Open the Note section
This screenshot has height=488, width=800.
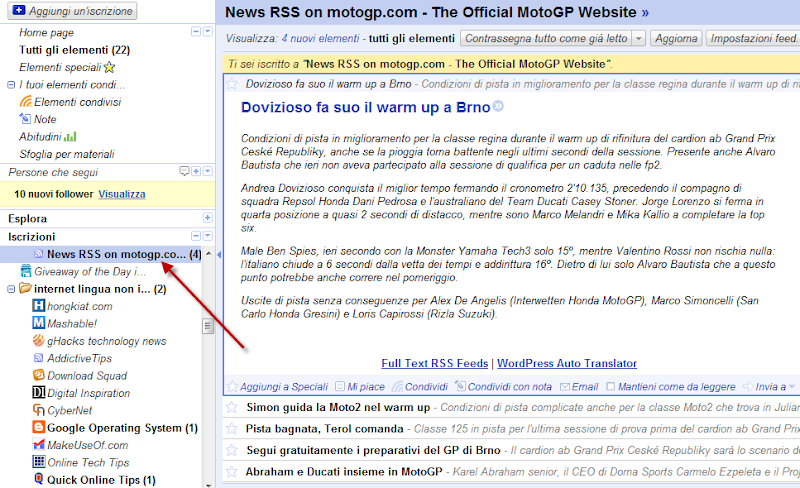coord(38,119)
